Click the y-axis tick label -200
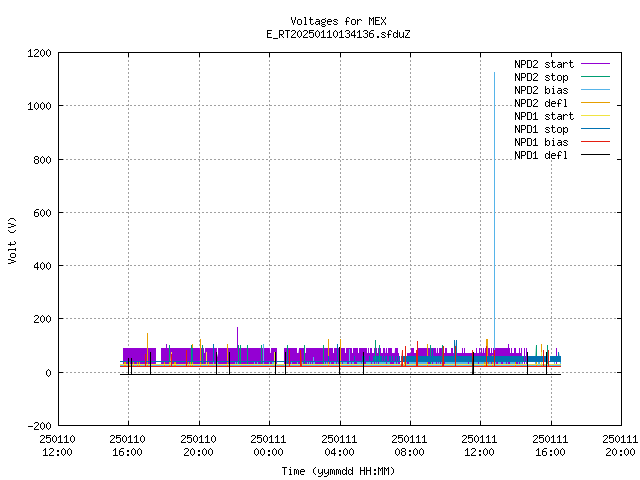 point(39,426)
